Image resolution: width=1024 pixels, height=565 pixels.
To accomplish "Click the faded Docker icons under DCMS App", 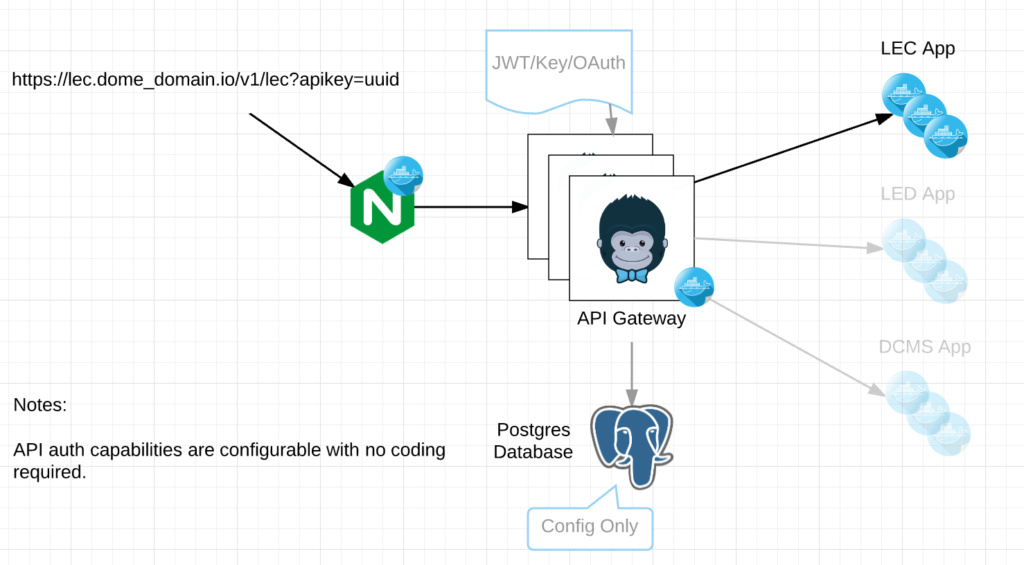I will (x=928, y=413).
